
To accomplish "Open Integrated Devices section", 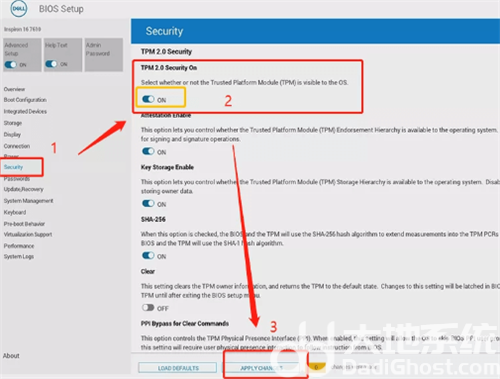I will 25,111.
